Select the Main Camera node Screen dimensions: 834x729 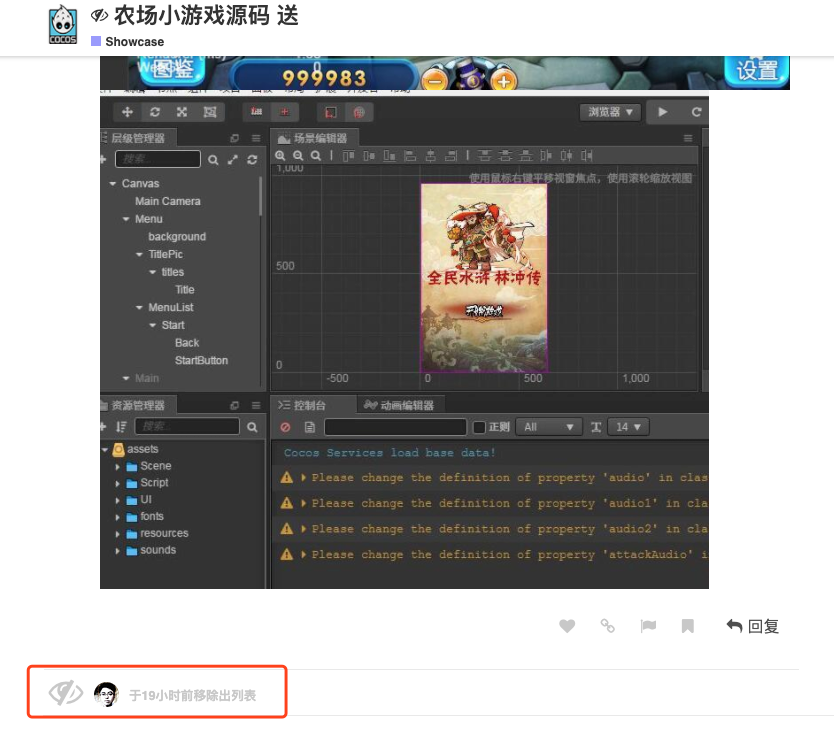(168, 201)
